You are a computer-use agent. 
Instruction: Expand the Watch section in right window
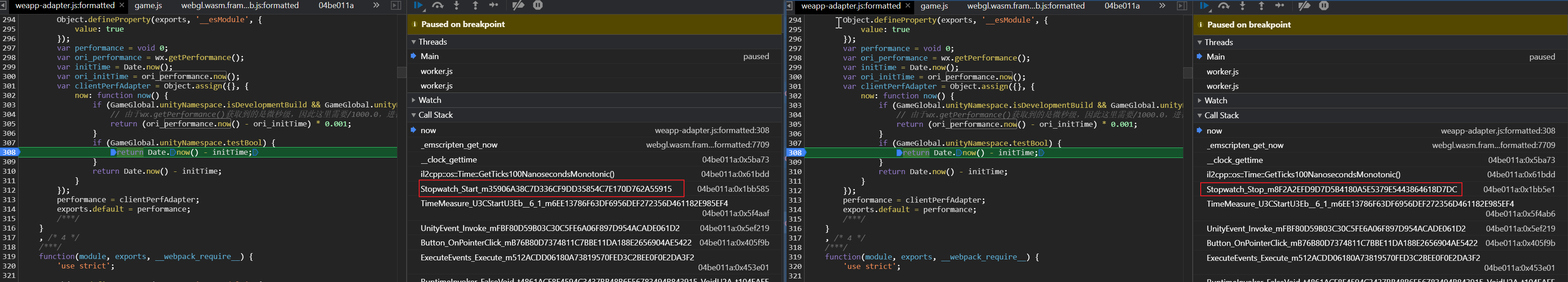[x=1380, y=101]
